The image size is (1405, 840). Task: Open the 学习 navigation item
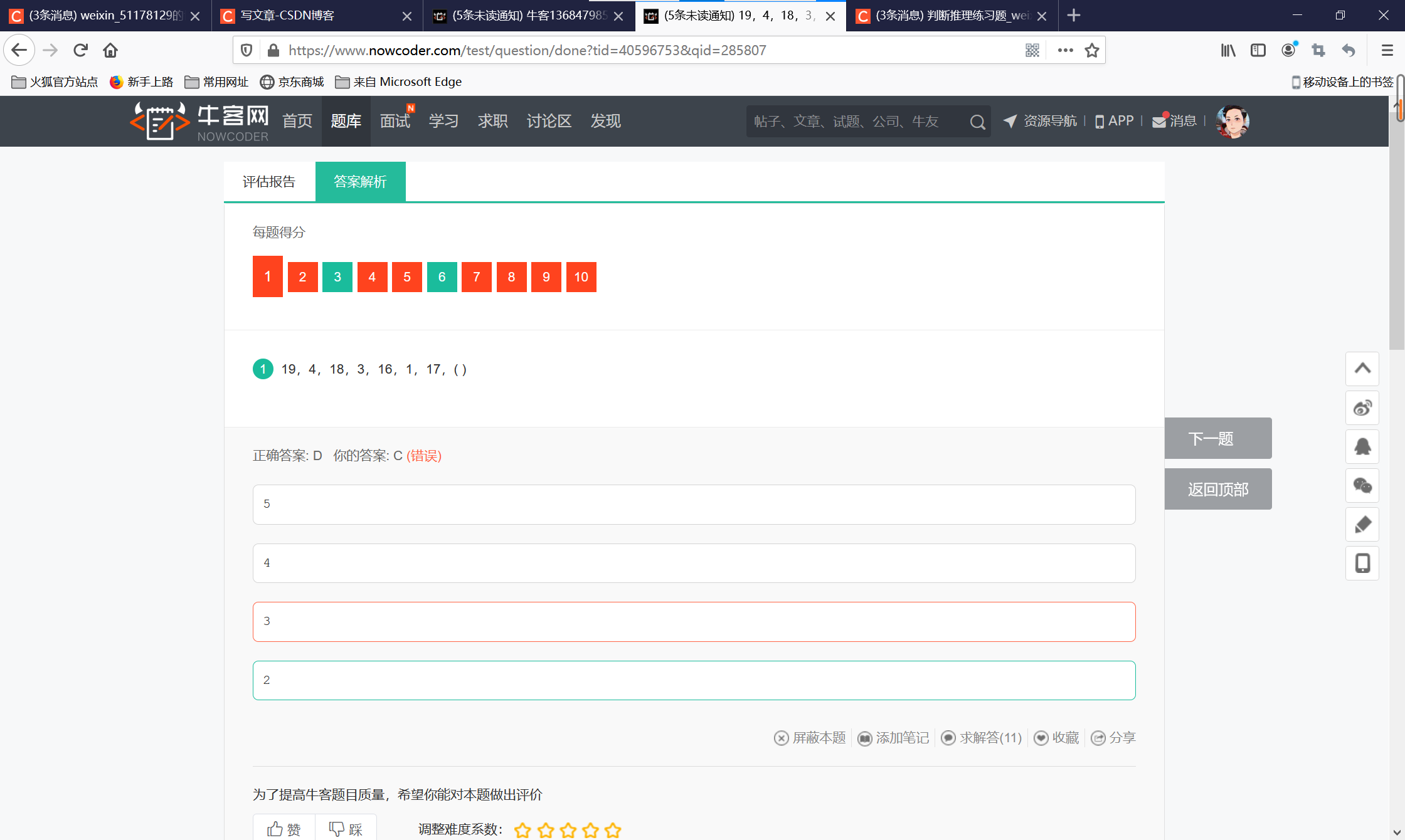pos(444,121)
